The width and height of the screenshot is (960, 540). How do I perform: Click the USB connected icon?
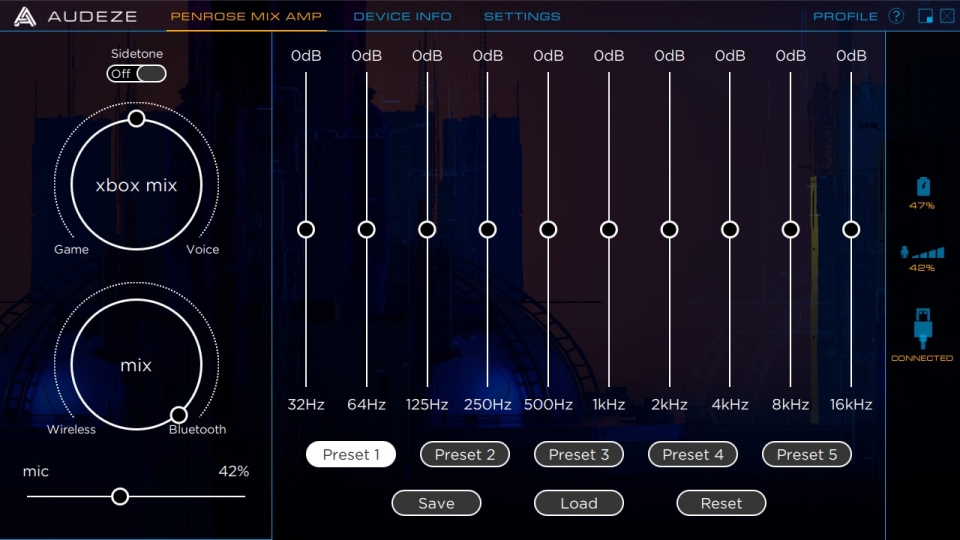pyautogui.click(x=923, y=328)
